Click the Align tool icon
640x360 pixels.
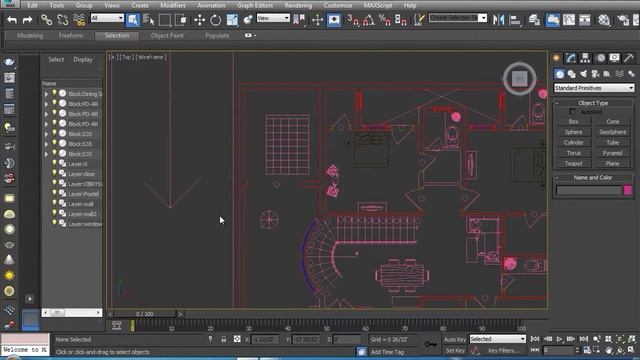516,20
